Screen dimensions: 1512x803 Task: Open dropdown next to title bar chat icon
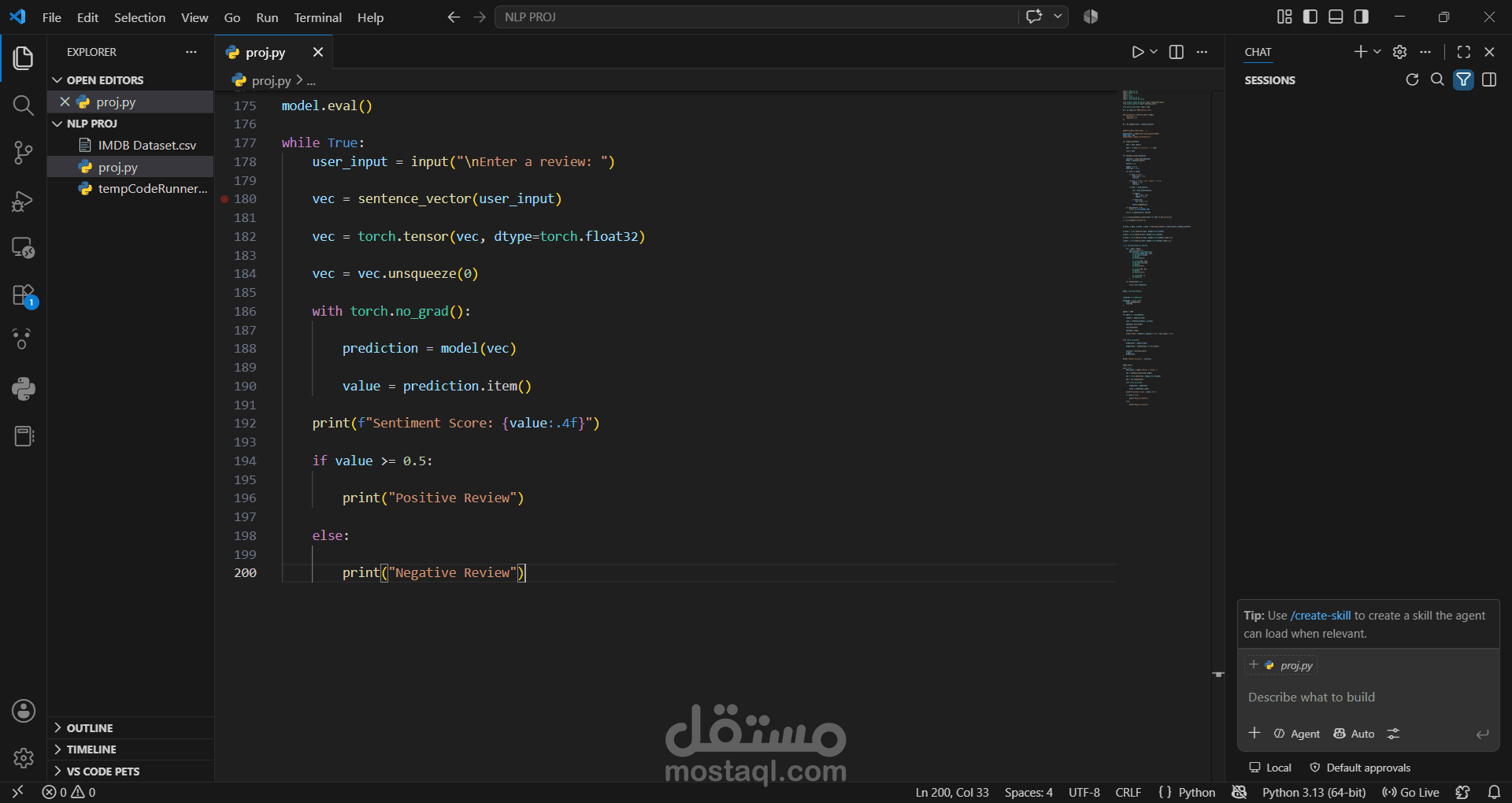coord(1058,17)
